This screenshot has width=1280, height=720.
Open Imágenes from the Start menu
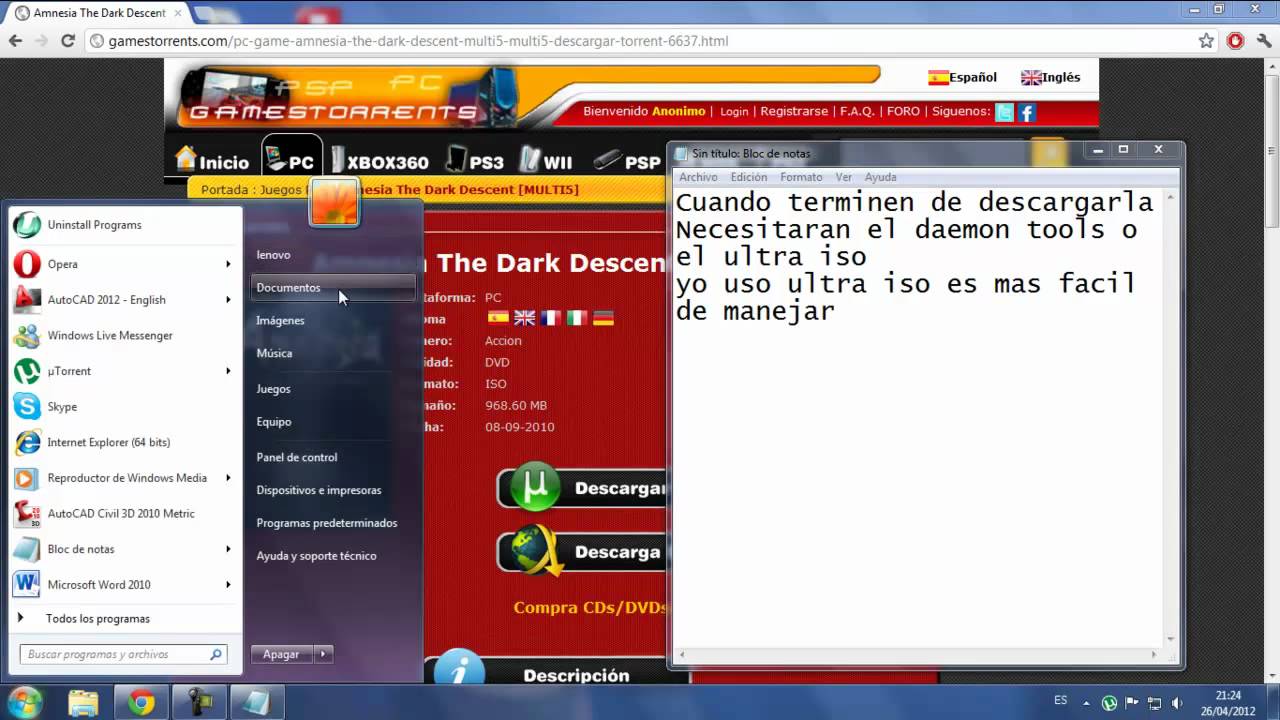(x=280, y=321)
